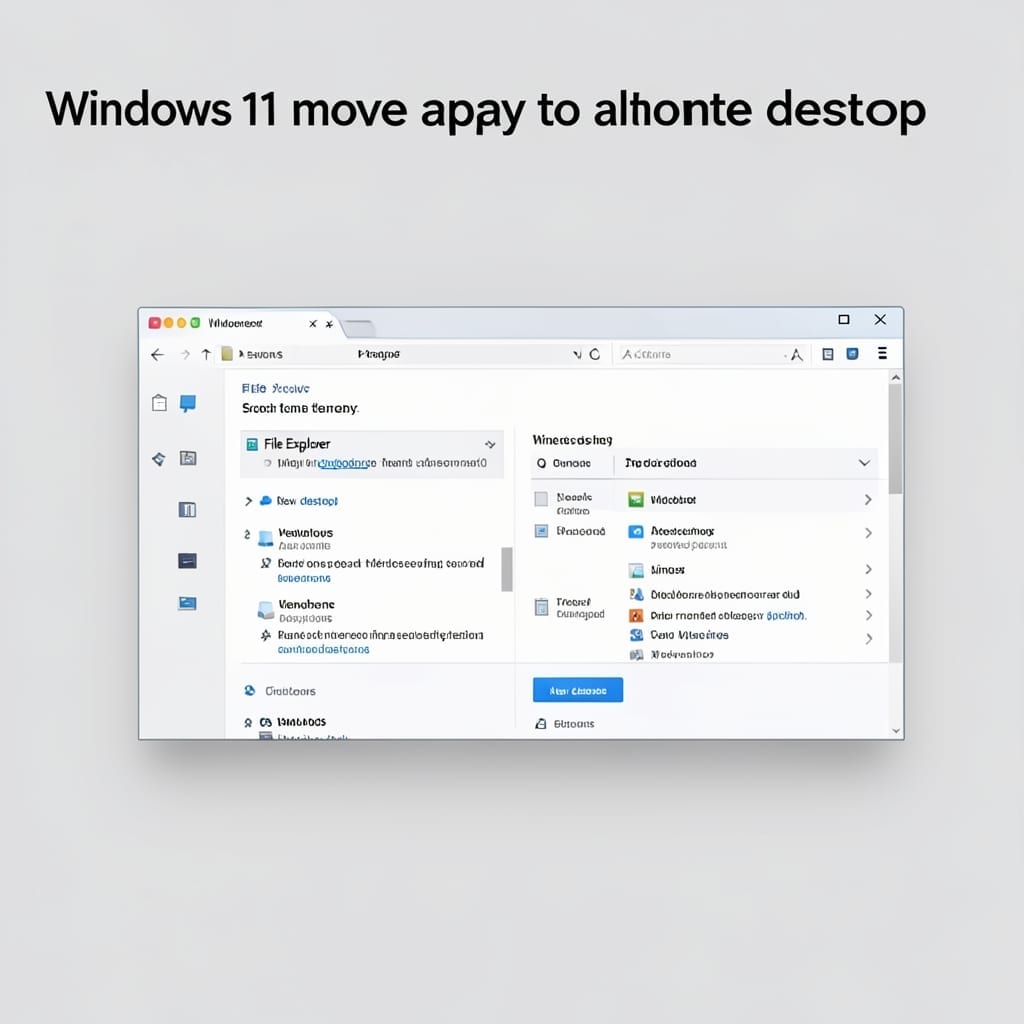Open the Trodordiond dropdown
Image resolution: width=1024 pixels, height=1024 pixels.
click(x=864, y=463)
